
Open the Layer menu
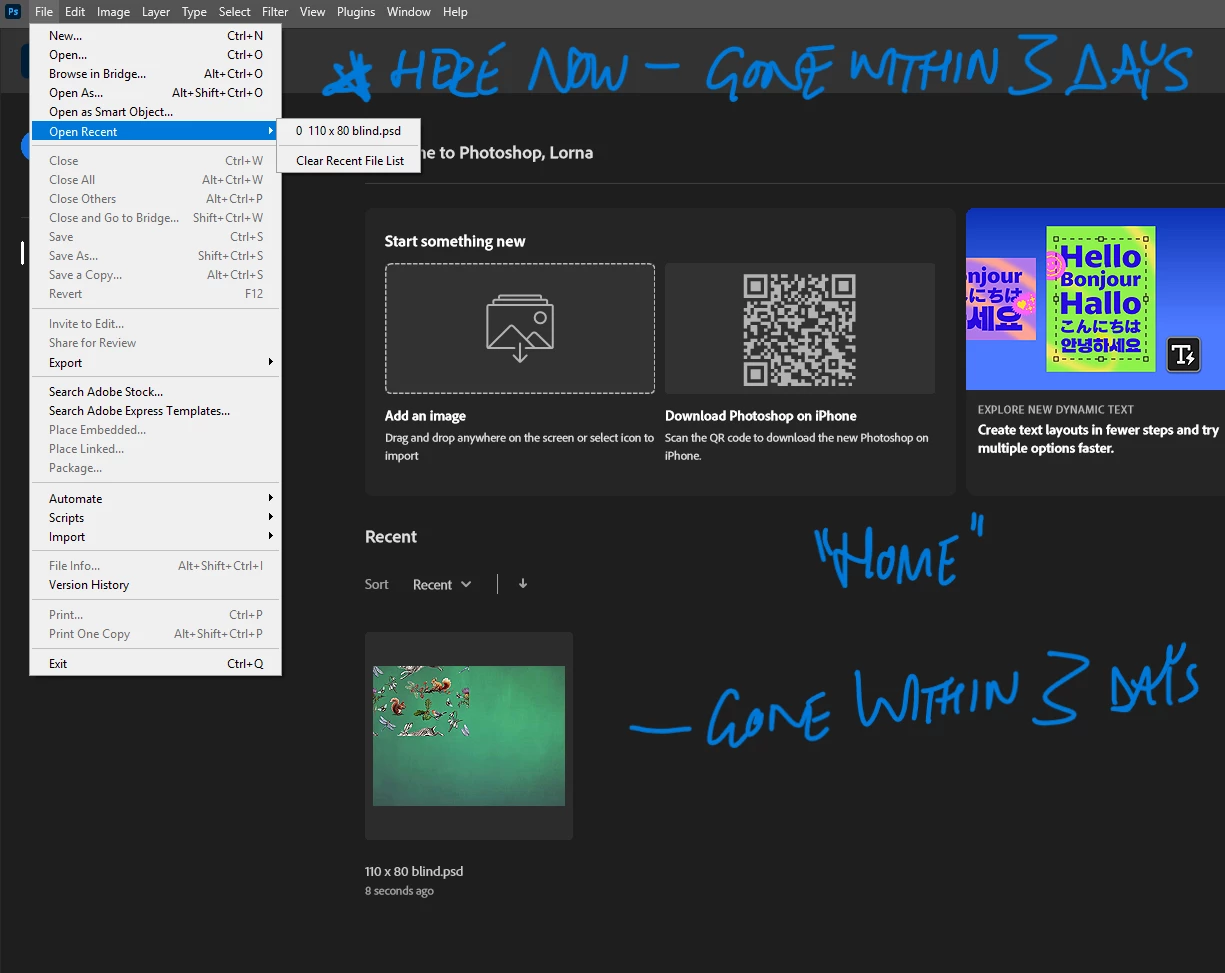click(x=156, y=12)
